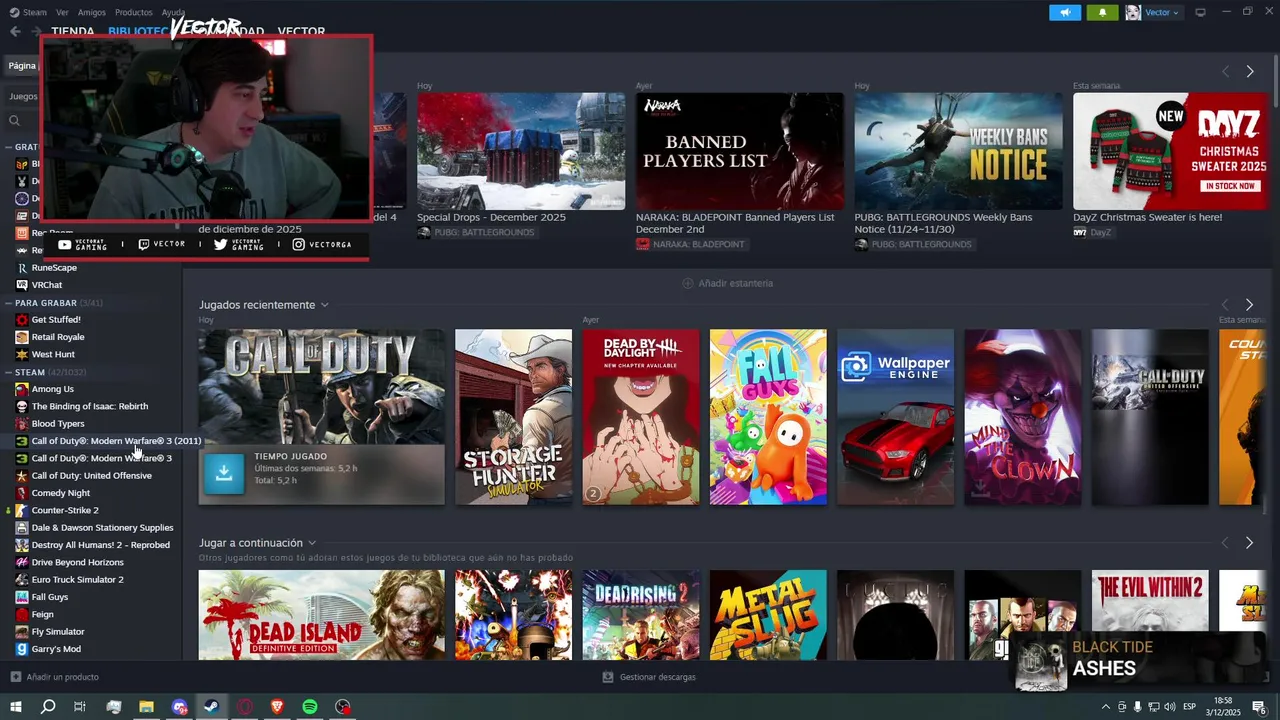Image resolution: width=1280 pixels, height=720 pixels.
Task: Select The Binding of Isaac: Rebirth
Action: click(92, 406)
